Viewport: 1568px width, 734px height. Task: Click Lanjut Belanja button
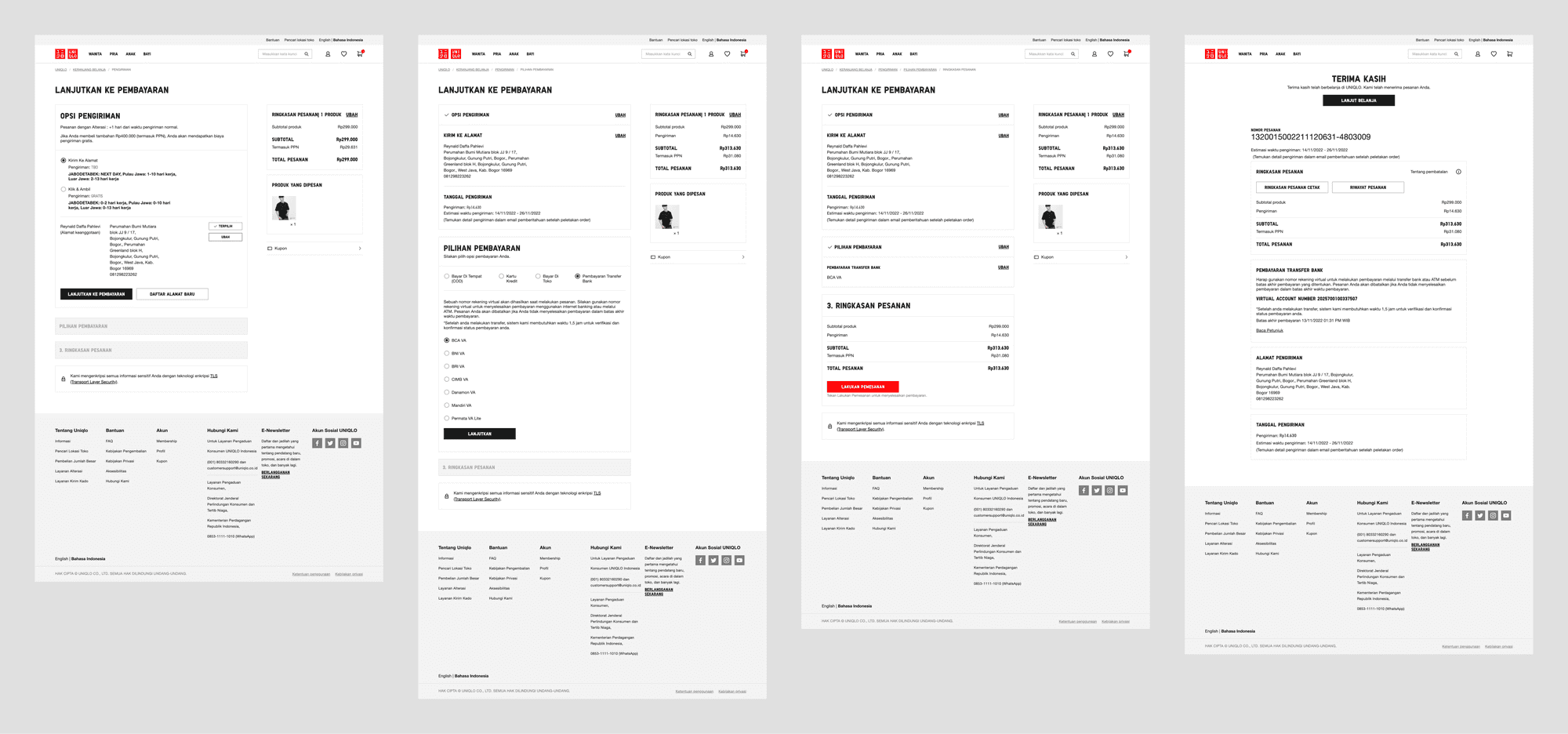pos(1359,100)
